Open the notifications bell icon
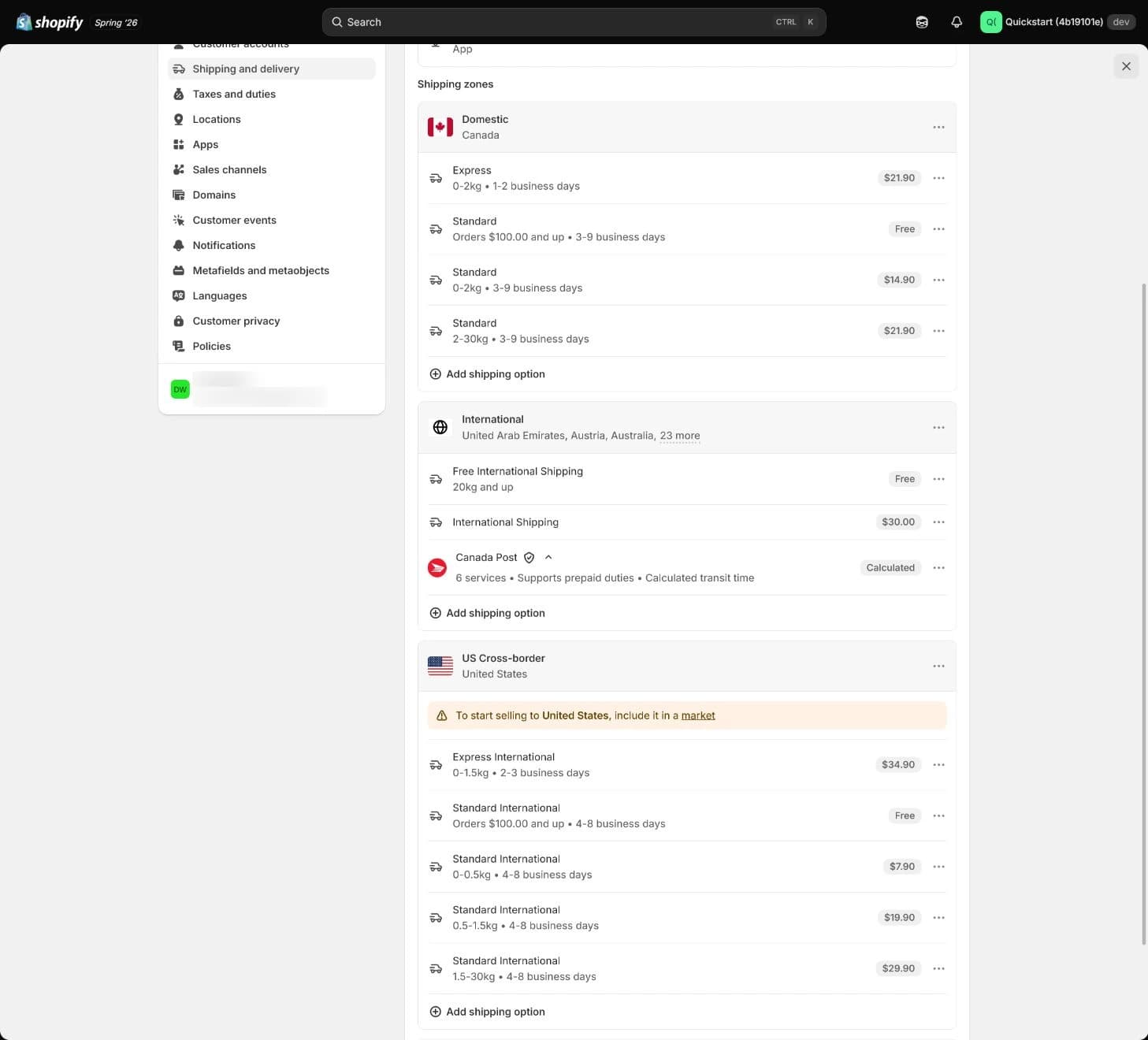The image size is (1148, 1040). pos(957,22)
